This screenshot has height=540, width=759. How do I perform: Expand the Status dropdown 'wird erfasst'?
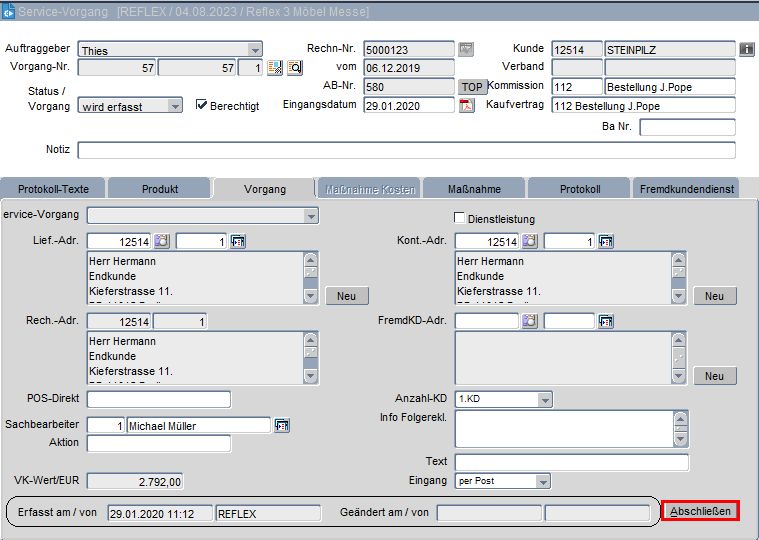pyautogui.click(x=175, y=106)
